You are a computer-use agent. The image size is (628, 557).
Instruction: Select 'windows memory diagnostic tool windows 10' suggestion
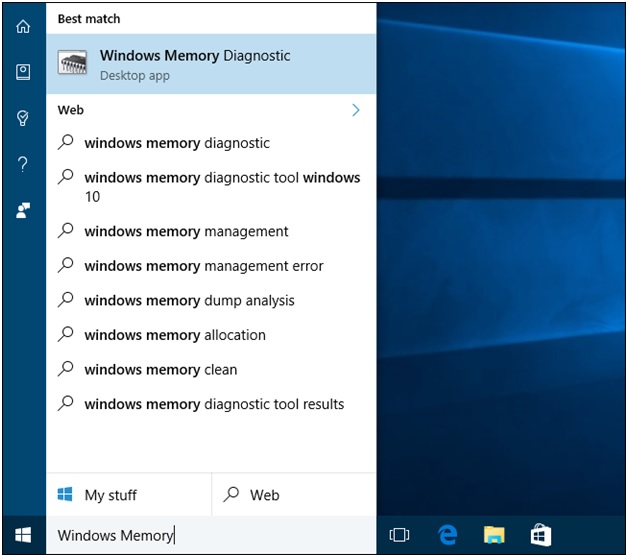point(211,187)
